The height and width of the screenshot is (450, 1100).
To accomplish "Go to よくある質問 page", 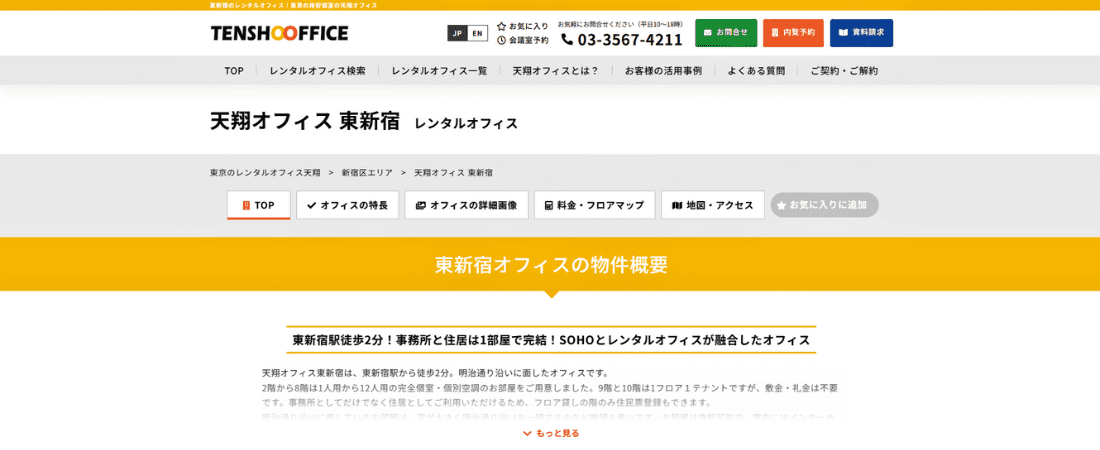I will point(756,71).
